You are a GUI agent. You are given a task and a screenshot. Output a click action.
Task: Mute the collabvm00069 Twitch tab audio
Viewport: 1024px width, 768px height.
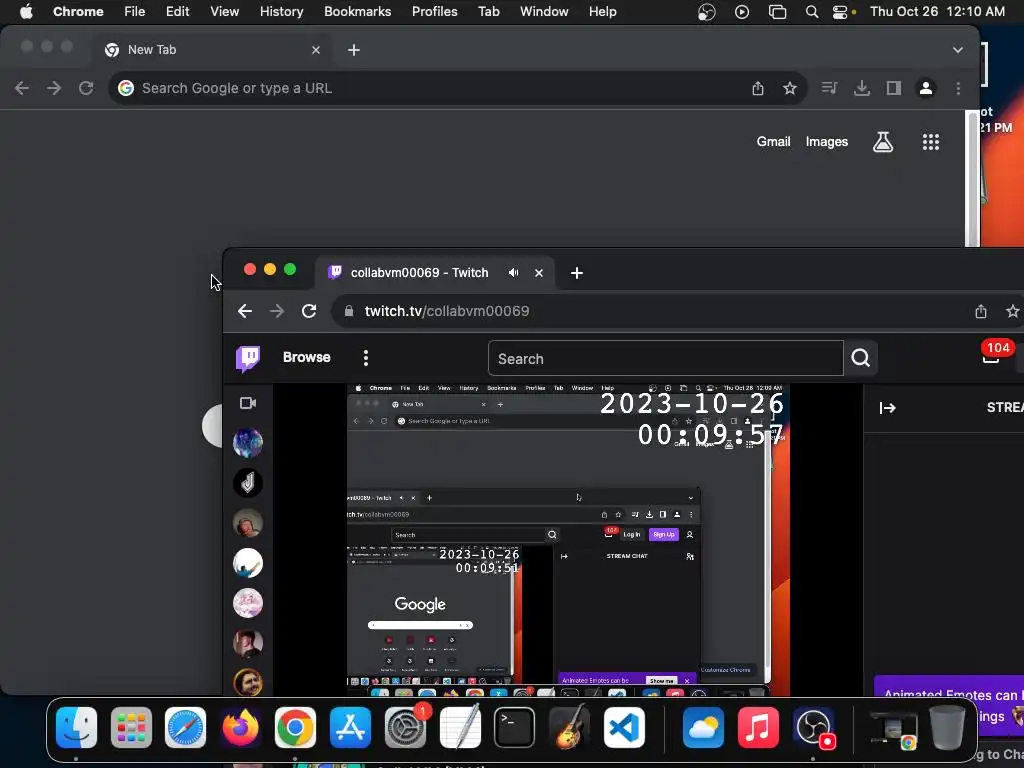pyautogui.click(x=514, y=273)
